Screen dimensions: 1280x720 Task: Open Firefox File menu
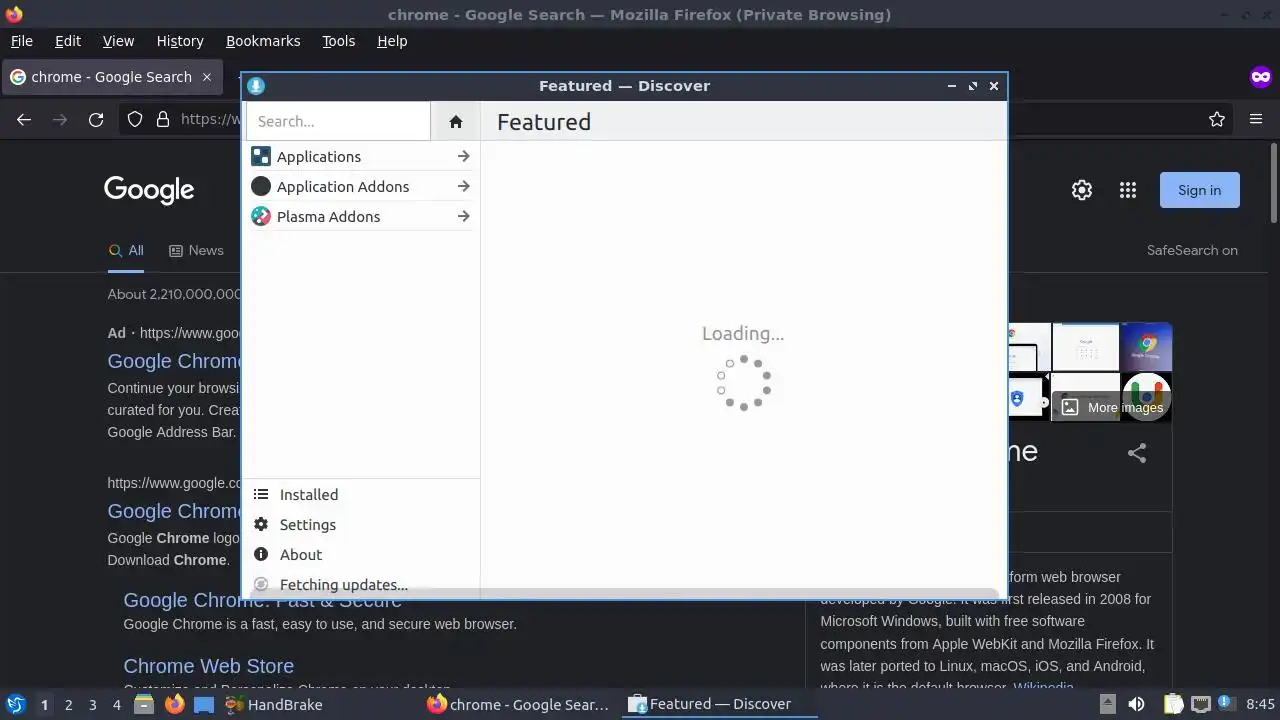pyautogui.click(x=21, y=41)
